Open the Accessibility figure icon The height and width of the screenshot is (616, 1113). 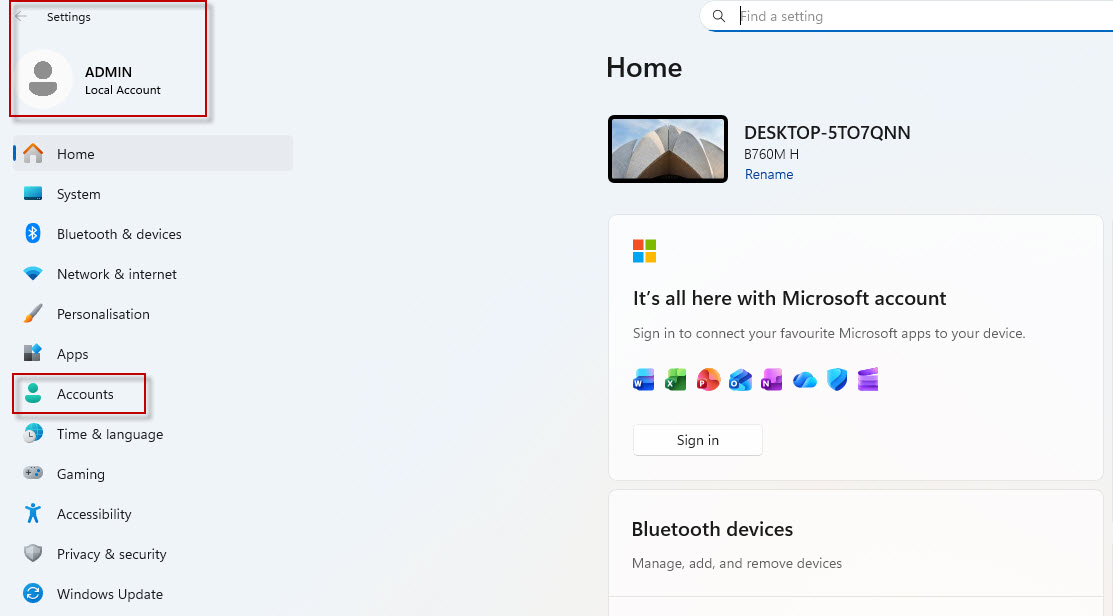click(33, 513)
